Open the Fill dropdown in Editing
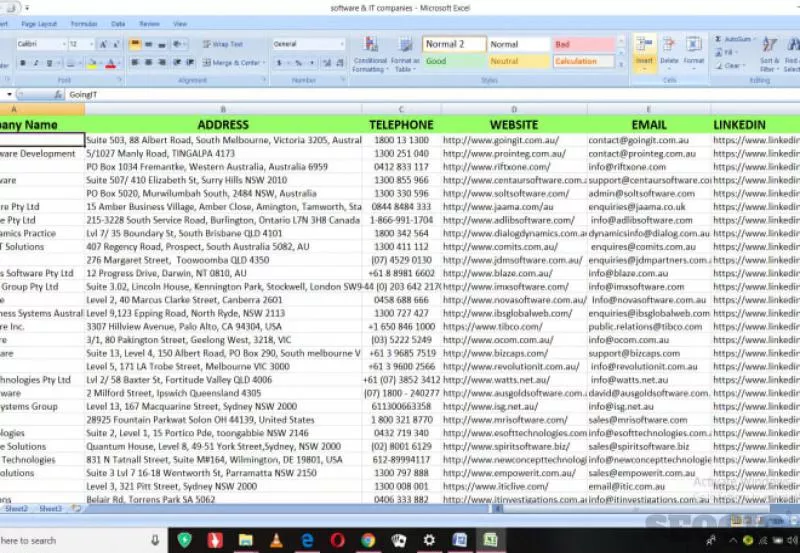This screenshot has width=800, height=553. (x=726, y=53)
